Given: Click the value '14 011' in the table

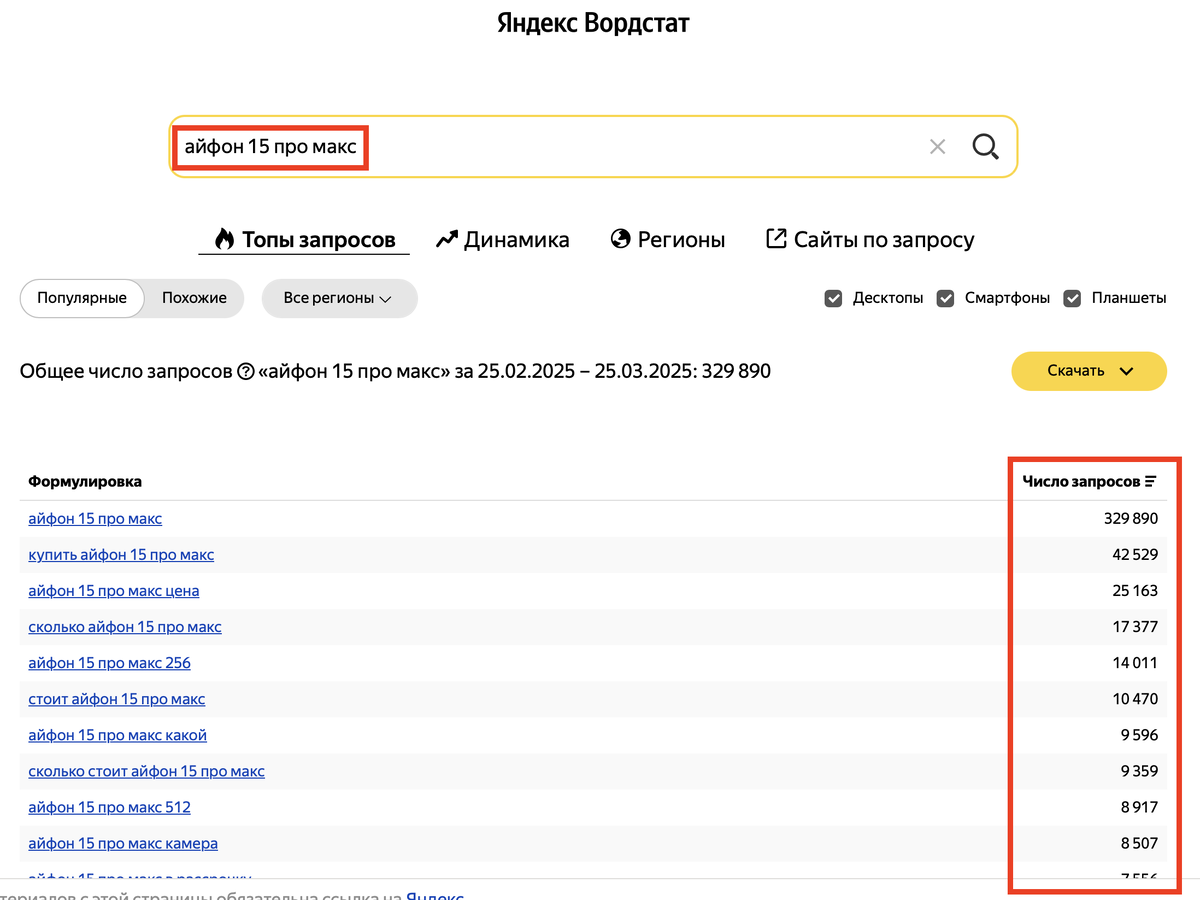Looking at the screenshot, I should [x=1135, y=663].
